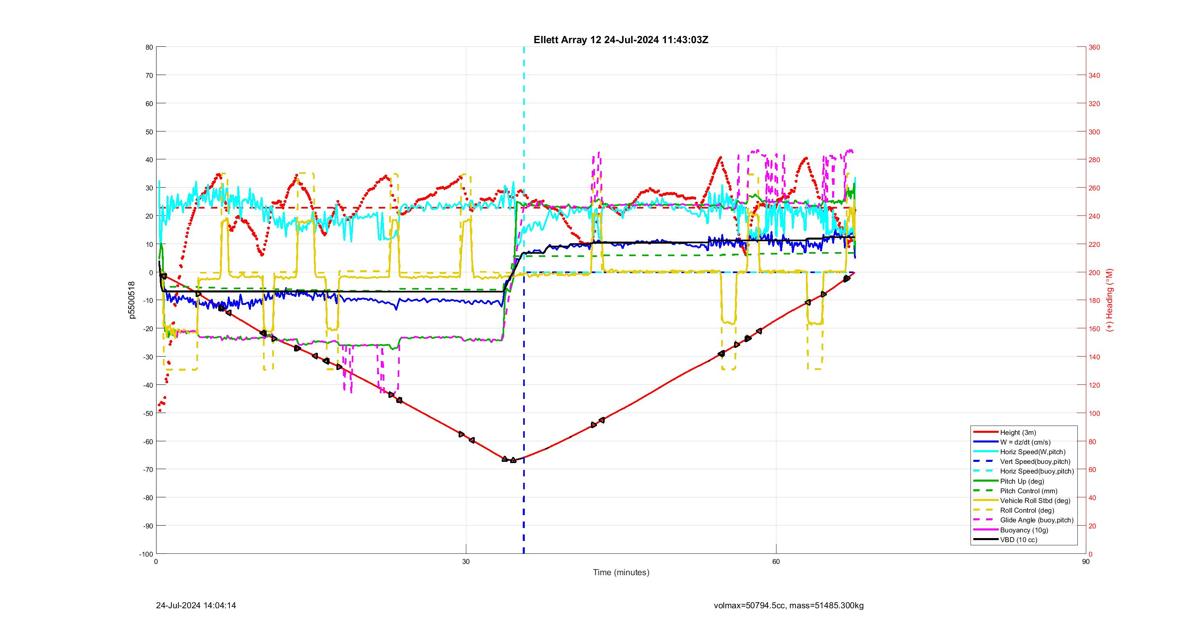The width and height of the screenshot is (1200, 622).
Task: Click the 'p5500518' left axis label
Action: (130, 300)
